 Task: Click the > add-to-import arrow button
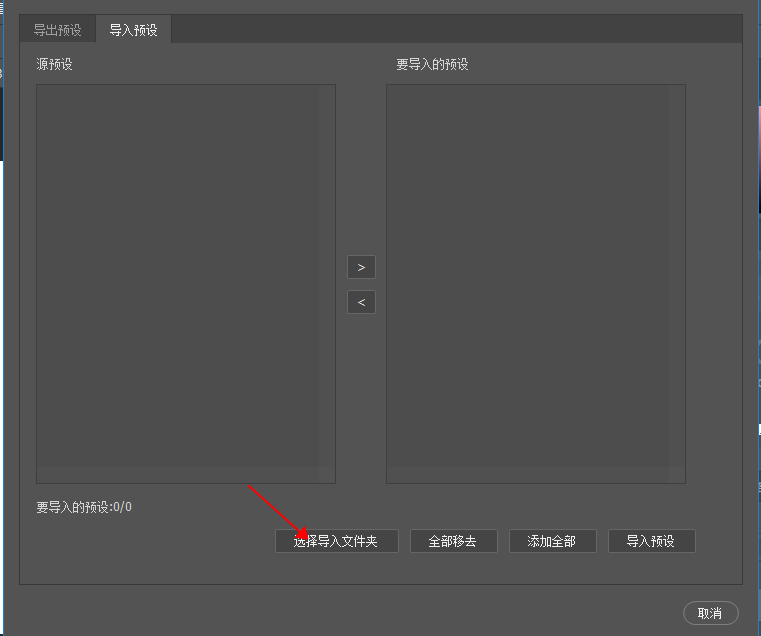point(361,267)
